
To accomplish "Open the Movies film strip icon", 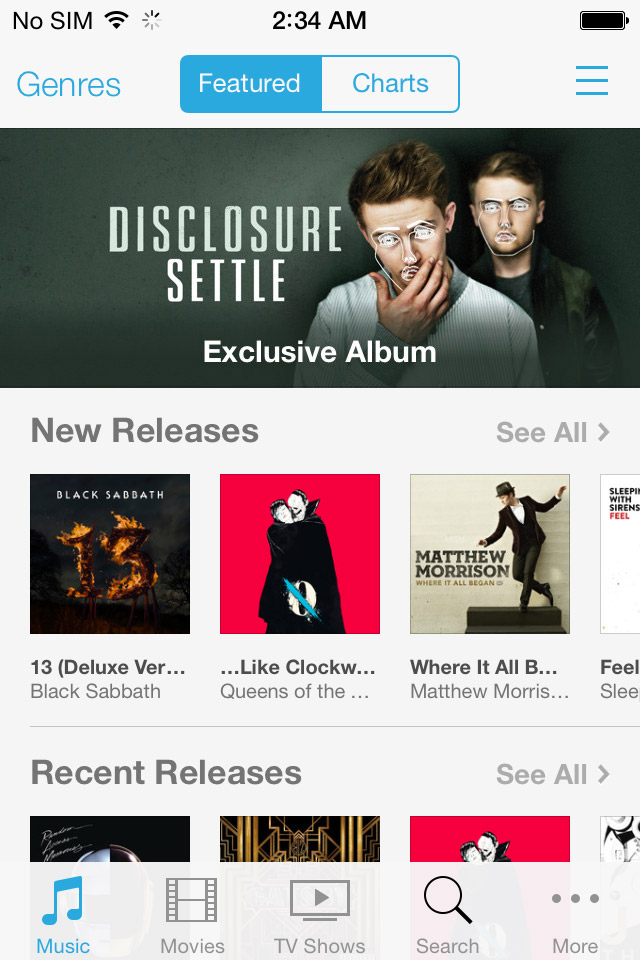I will (192, 899).
